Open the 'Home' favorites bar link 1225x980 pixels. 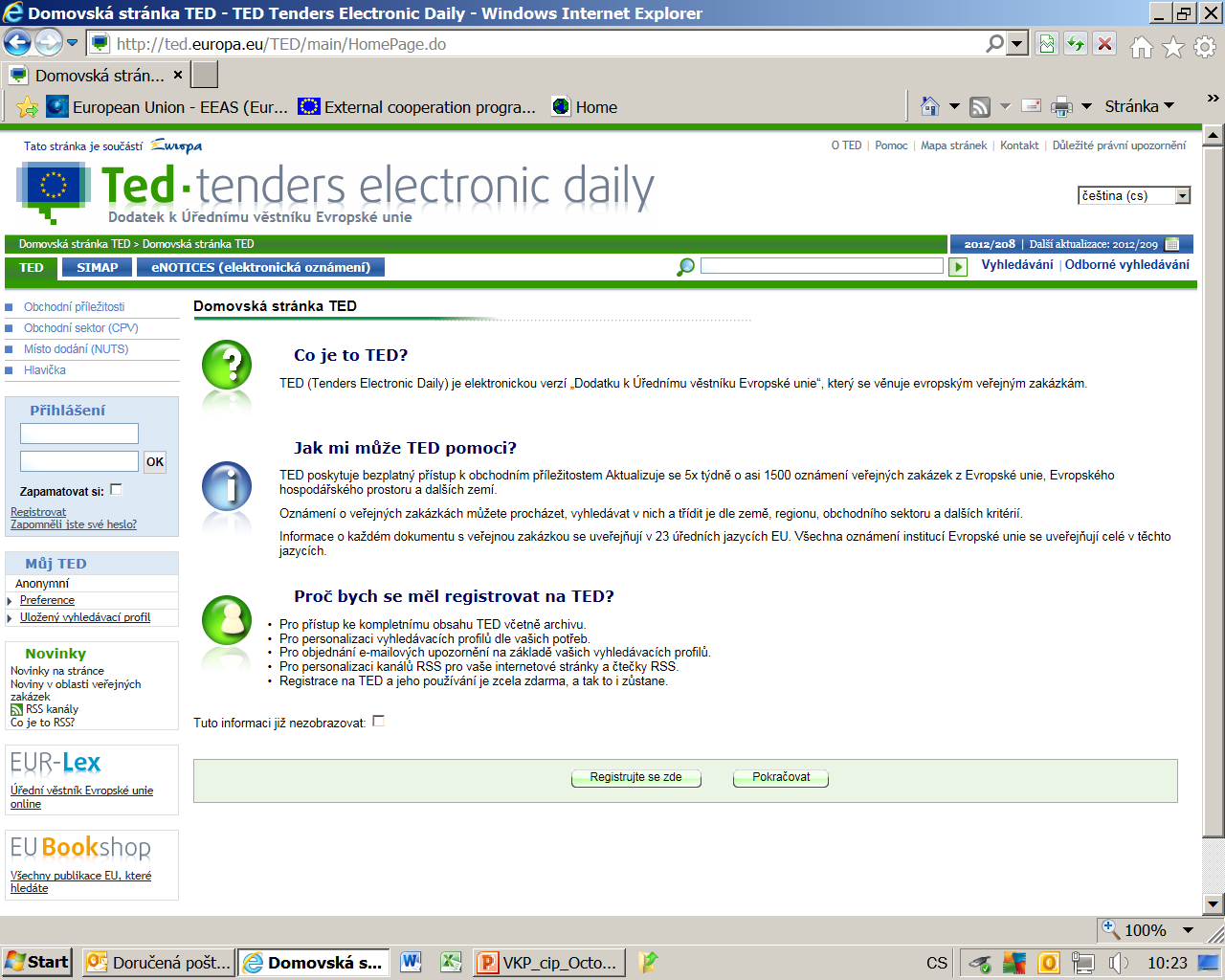click(585, 107)
